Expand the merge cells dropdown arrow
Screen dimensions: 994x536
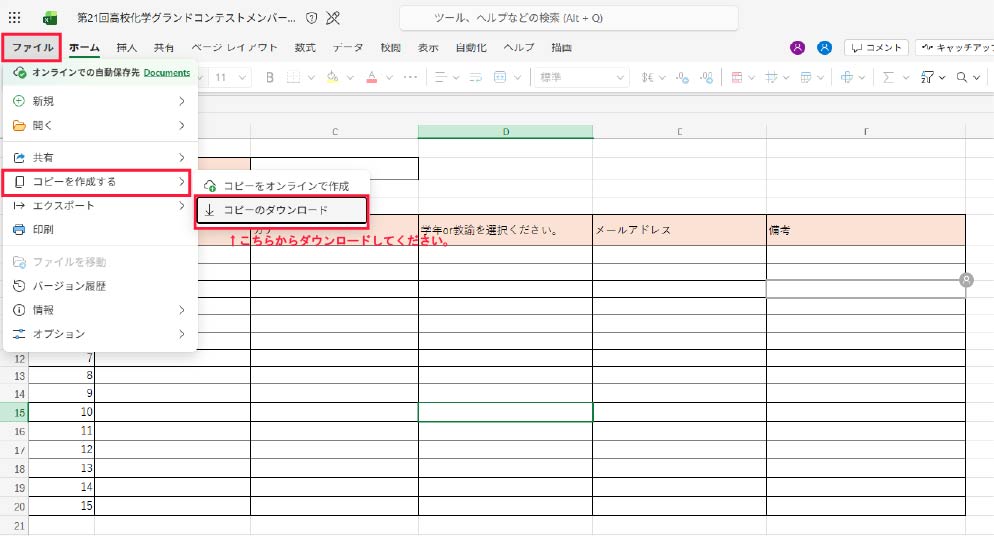[x=517, y=77]
